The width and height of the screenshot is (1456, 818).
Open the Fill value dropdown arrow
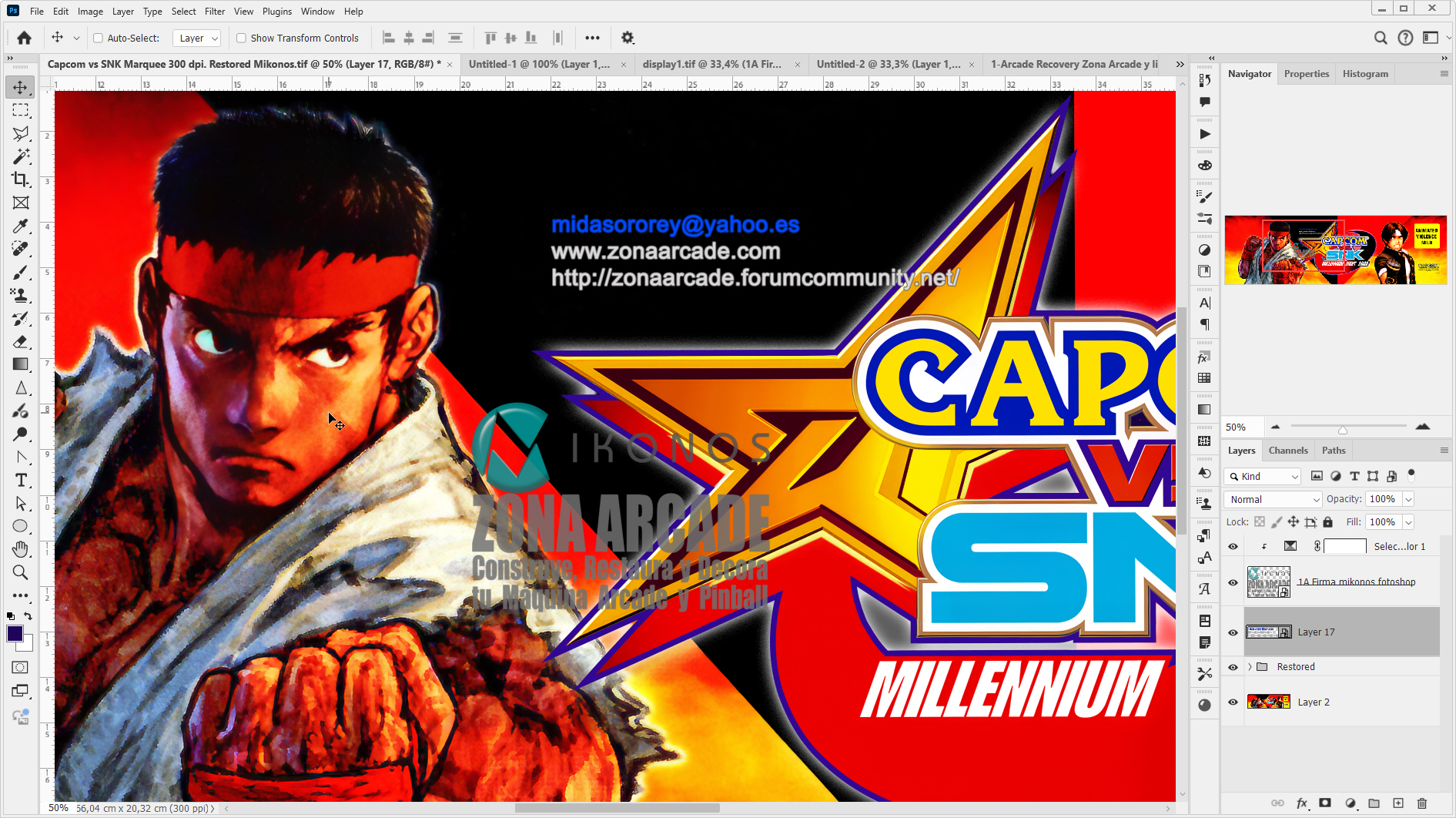coord(1408,522)
